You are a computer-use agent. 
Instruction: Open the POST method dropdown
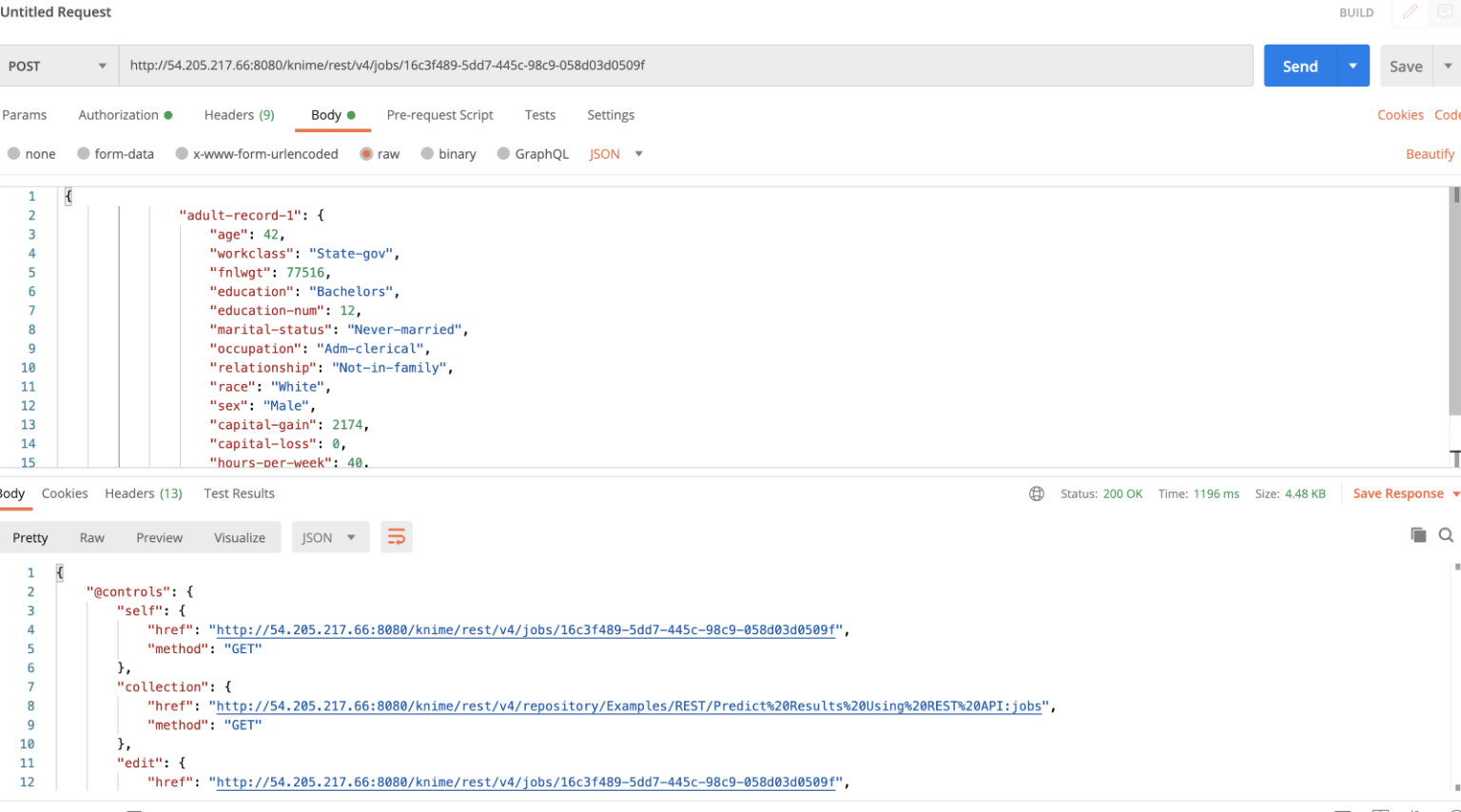click(59, 66)
